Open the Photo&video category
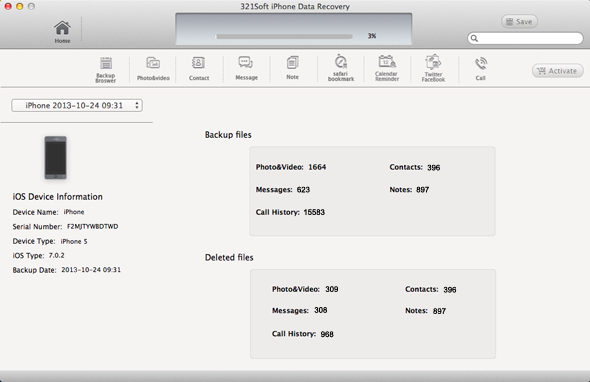The height and width of the screenshot is (382, 590). point(153,68)
